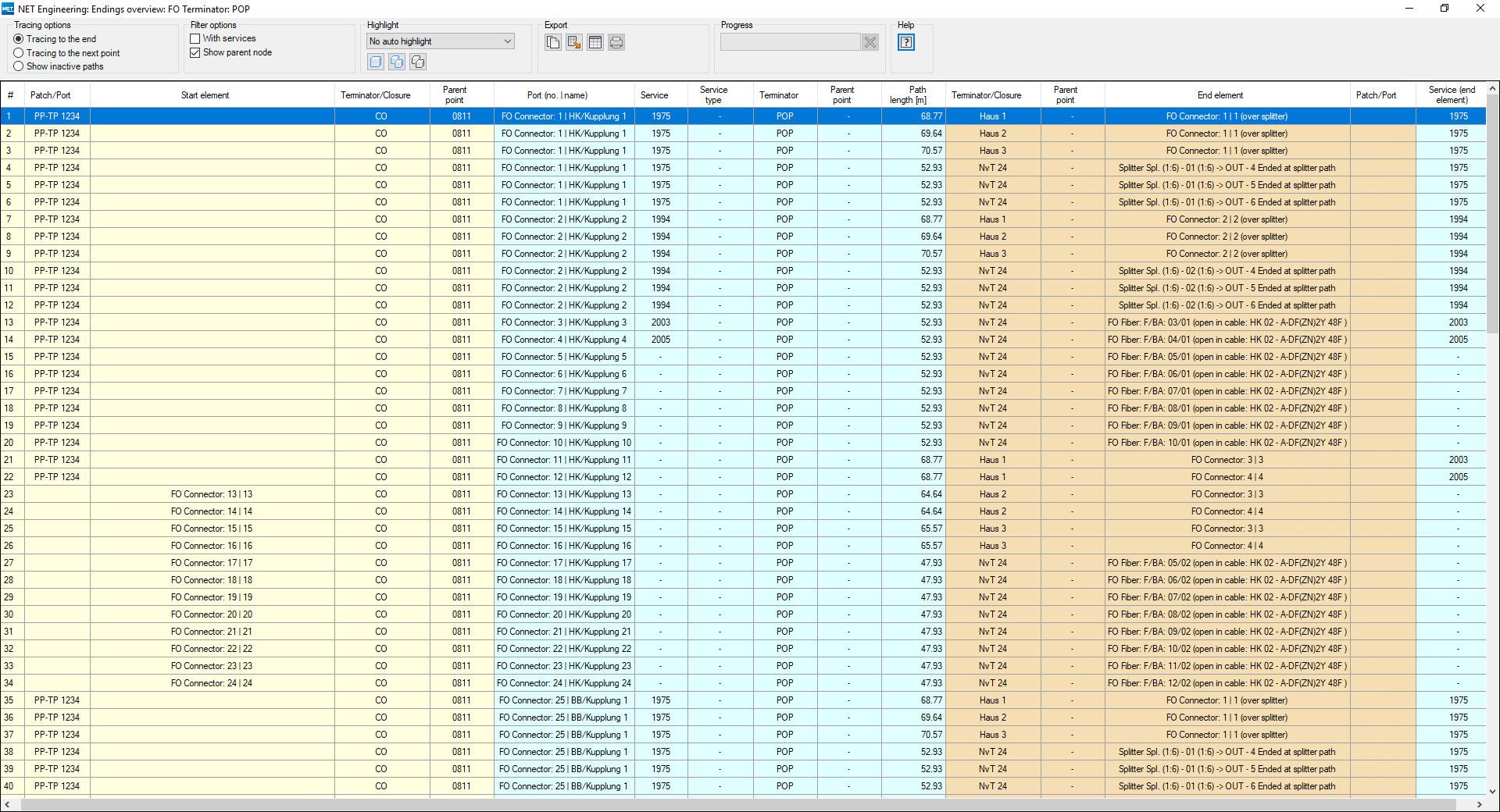This screenshot has height=812, width=1500.
Task: Click the gray cubes highlight icon
Action: point(418,62)
